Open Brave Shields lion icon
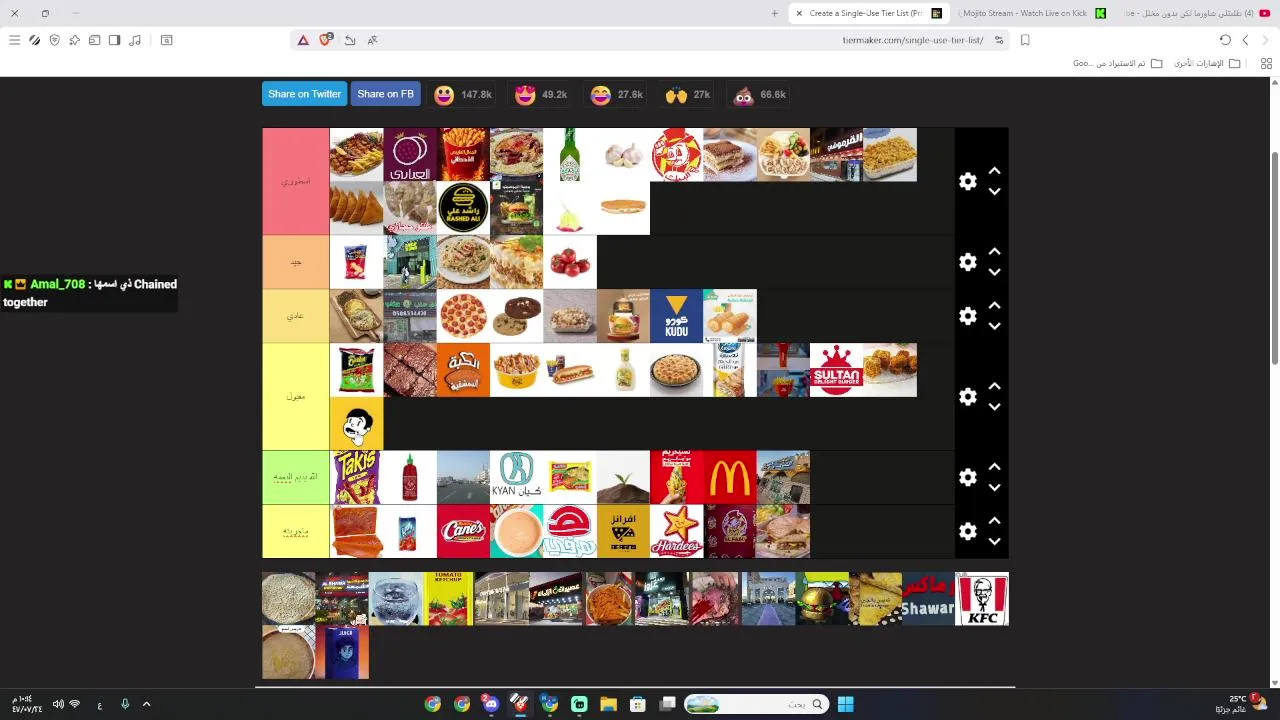This screenshot has height=720, width=1280. coord(326,40)
